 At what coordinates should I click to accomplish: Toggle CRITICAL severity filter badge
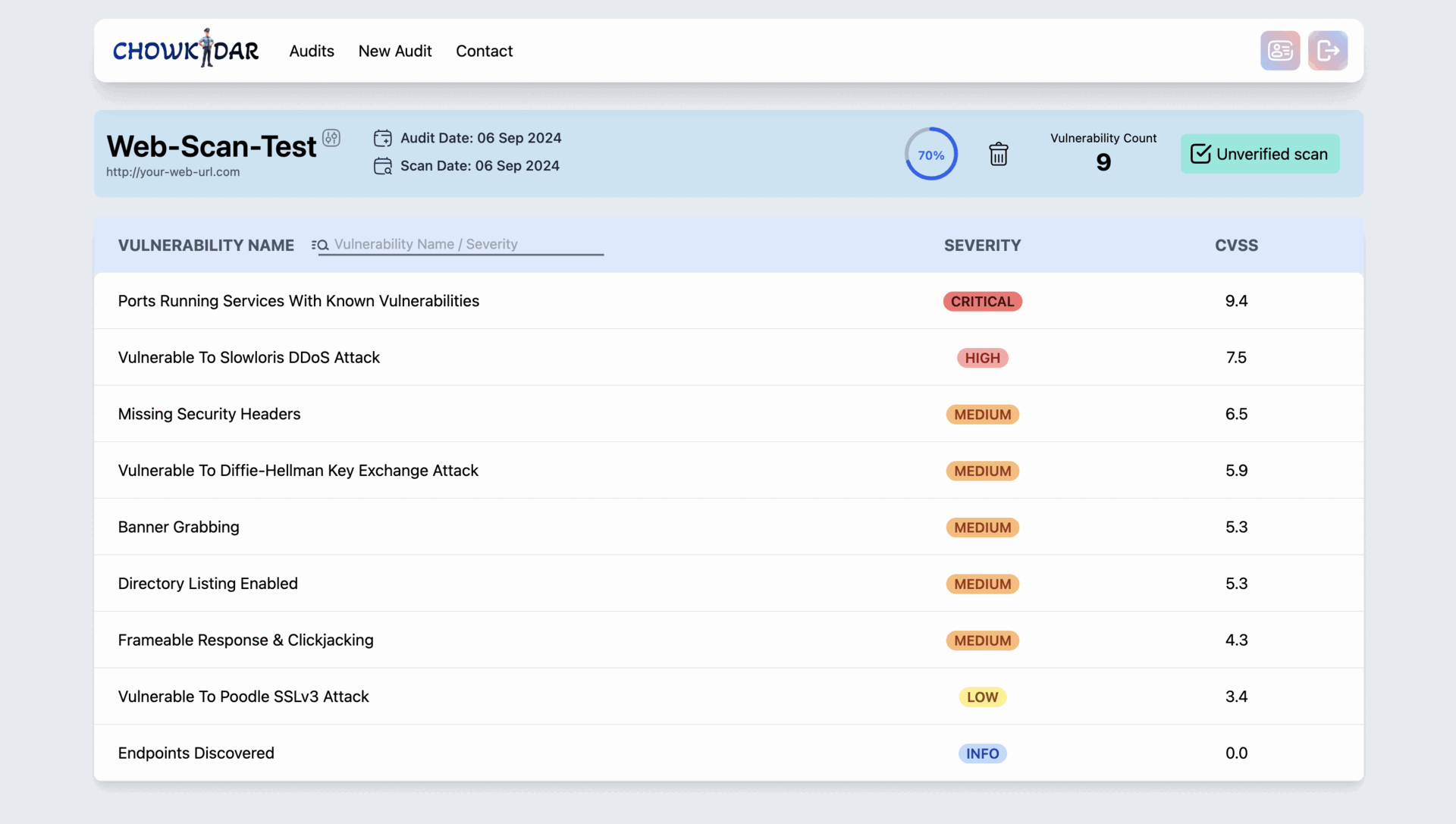(x=982, y=300)
